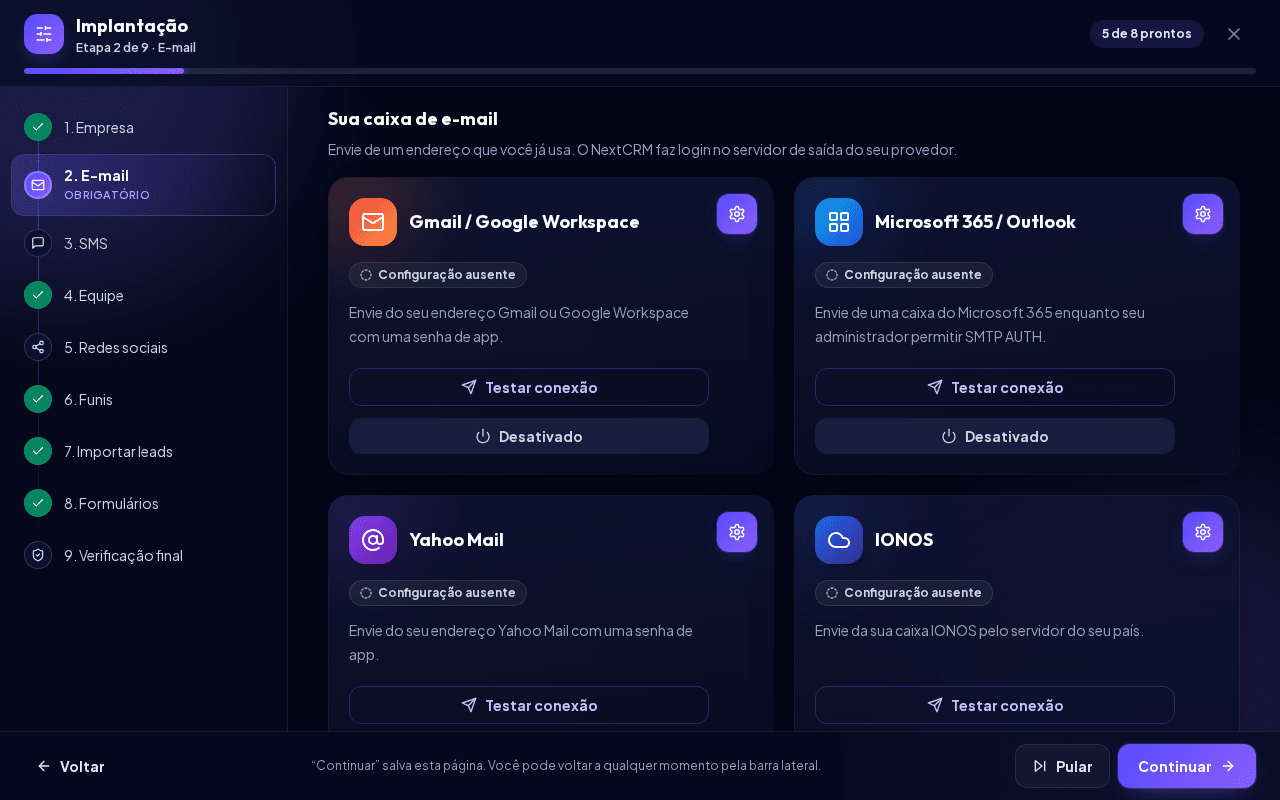The image size is (1280, 800).
Task: Go to step 7. Importar leads
Action: click(143, 451)
